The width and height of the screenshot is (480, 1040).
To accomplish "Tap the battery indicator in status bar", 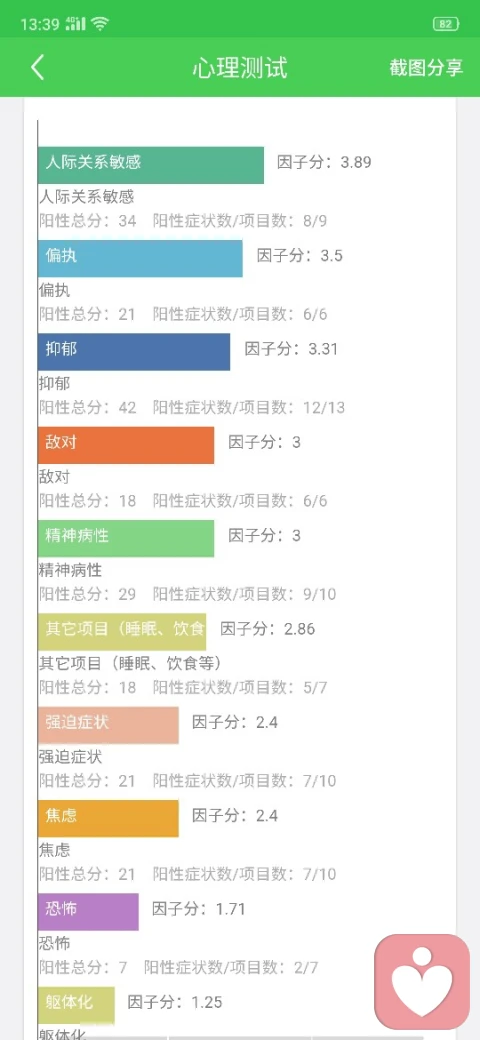I will 446,24.
